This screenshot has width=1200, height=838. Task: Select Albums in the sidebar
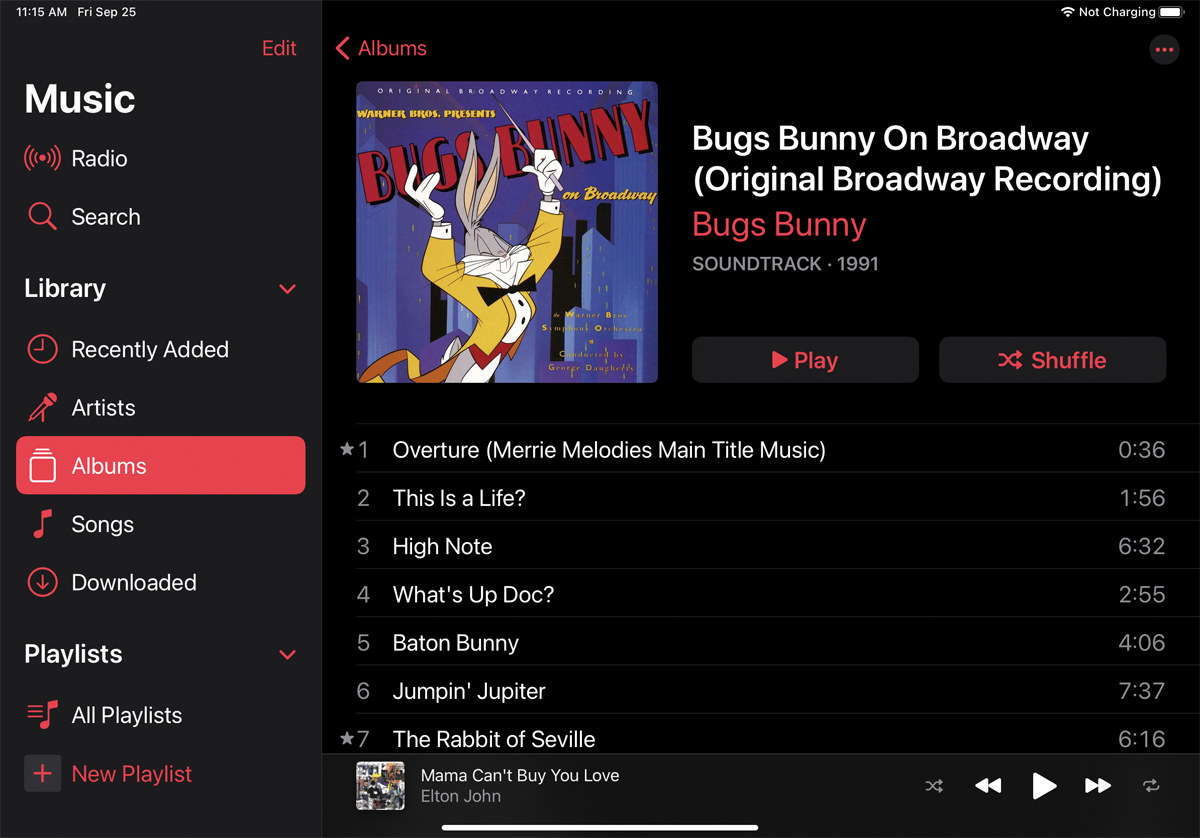160,465
